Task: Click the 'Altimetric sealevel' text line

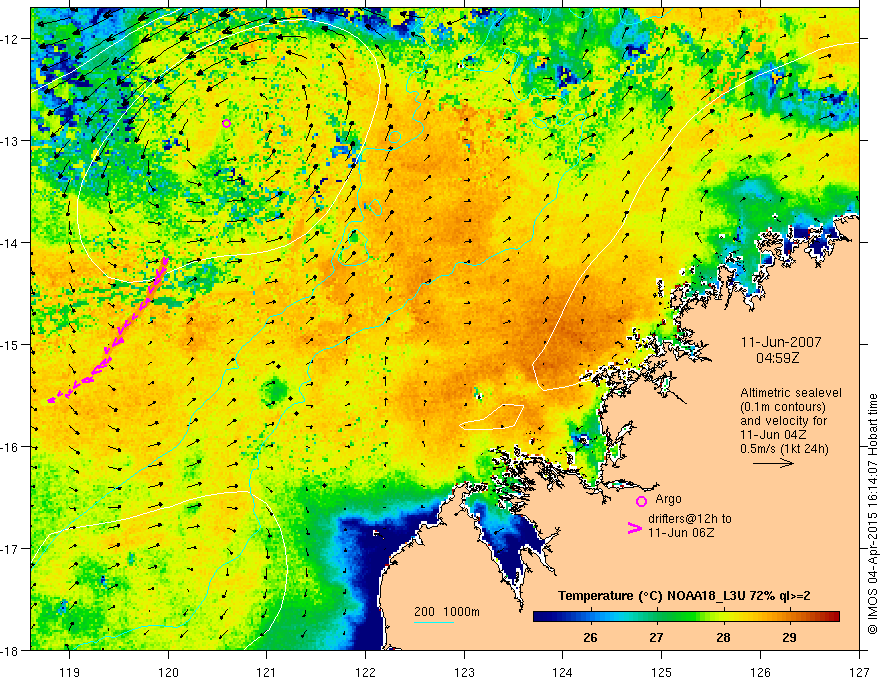Action: 791,393
